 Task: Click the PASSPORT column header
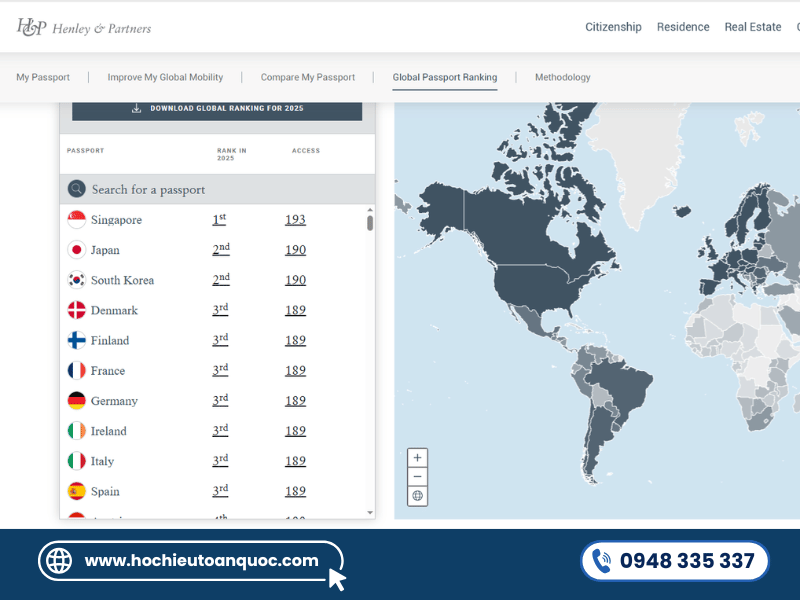tap(85, 151)
